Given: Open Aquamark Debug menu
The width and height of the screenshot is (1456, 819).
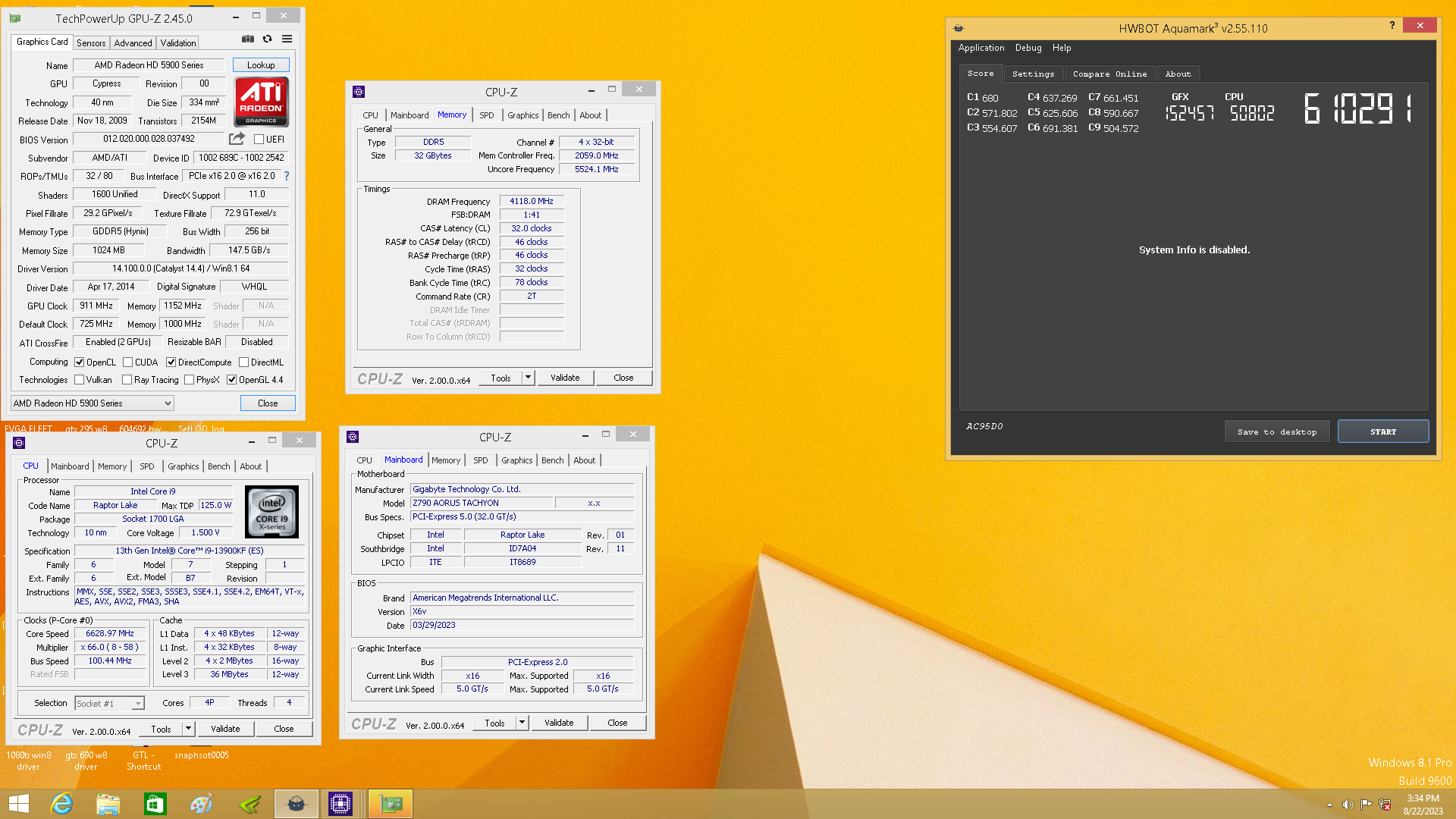Looking at the screenshot, I should click(x=1028, y=48).
